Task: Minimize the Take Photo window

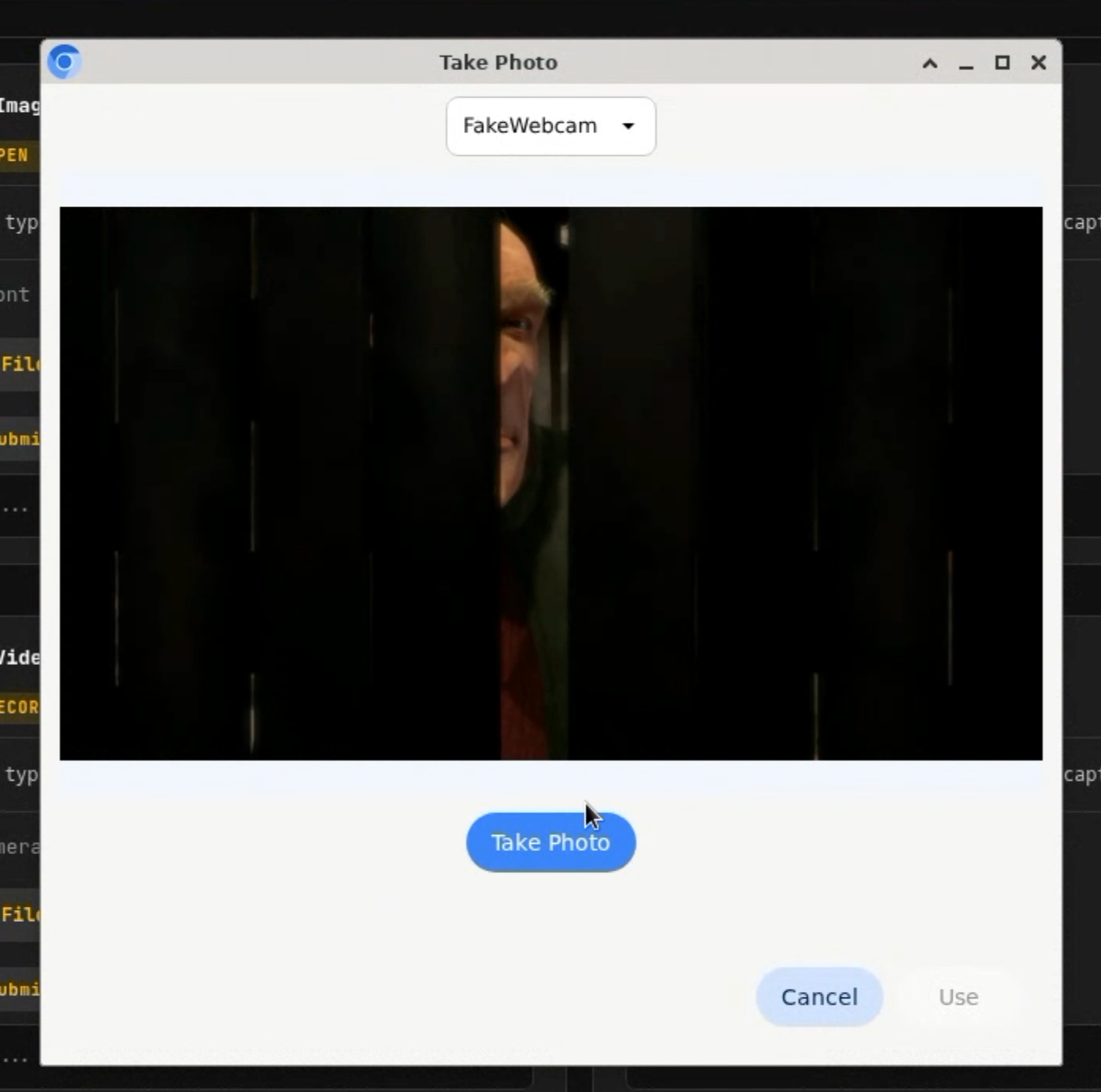Action: [x=966, y=63]
